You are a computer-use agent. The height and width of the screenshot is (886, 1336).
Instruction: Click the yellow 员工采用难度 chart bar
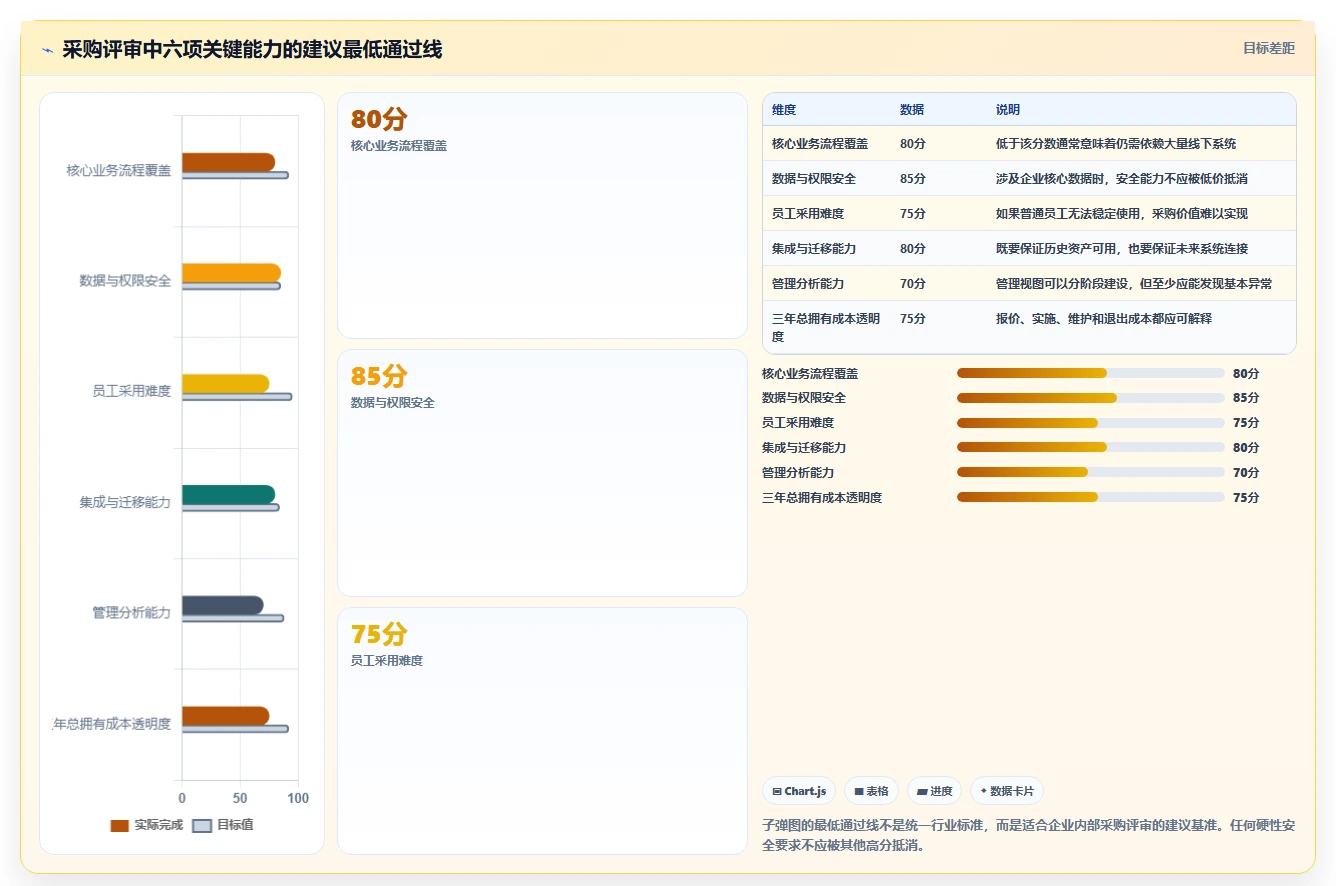[225, 383]
